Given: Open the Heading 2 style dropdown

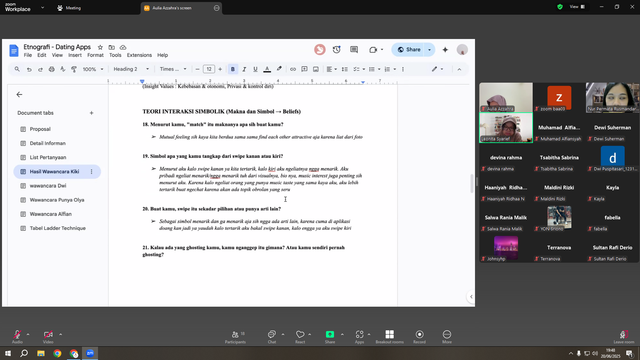Looking at the screenshot, I should coord(131,69).
